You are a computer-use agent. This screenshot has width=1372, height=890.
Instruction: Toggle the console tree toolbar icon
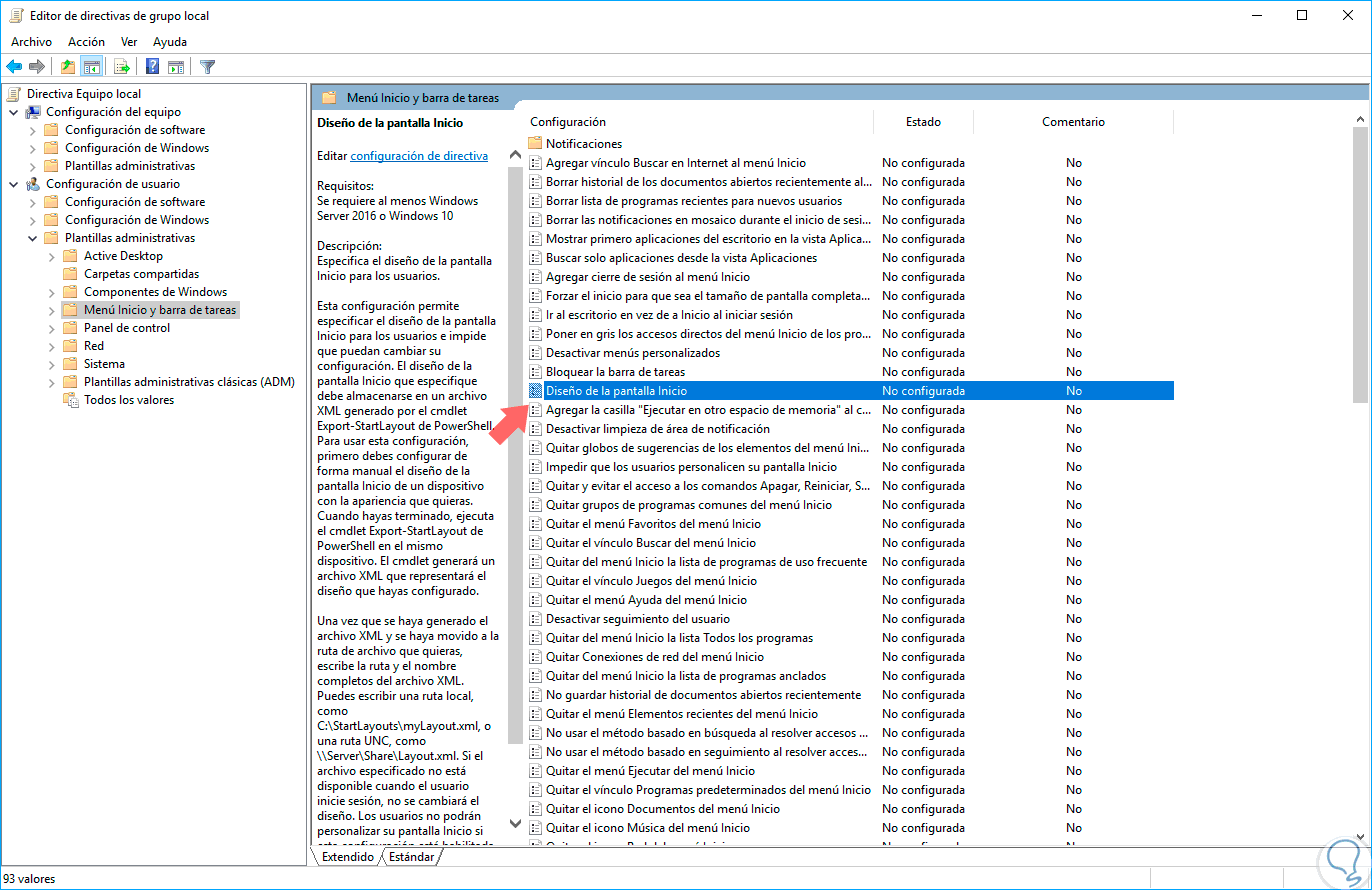(x=91, y=67)
